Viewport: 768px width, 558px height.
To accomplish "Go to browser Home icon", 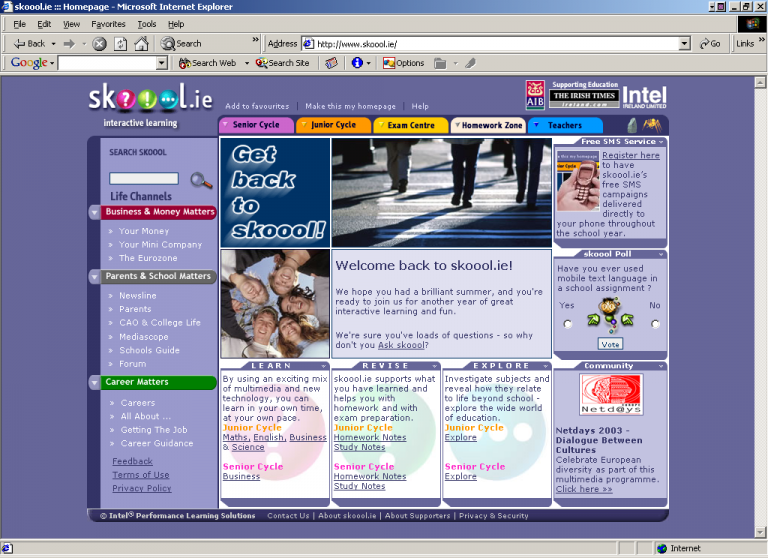I will 141,44.
